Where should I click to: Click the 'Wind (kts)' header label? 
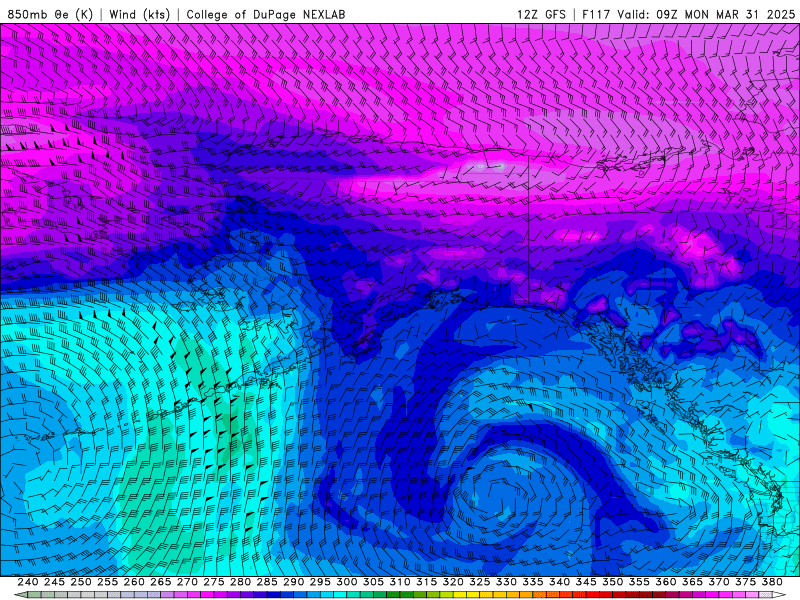[x=139, y=14]
